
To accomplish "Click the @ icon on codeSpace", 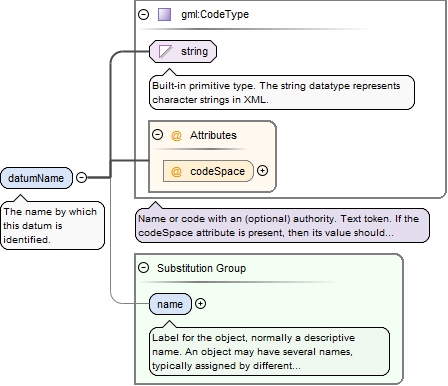I will [176, 171].
